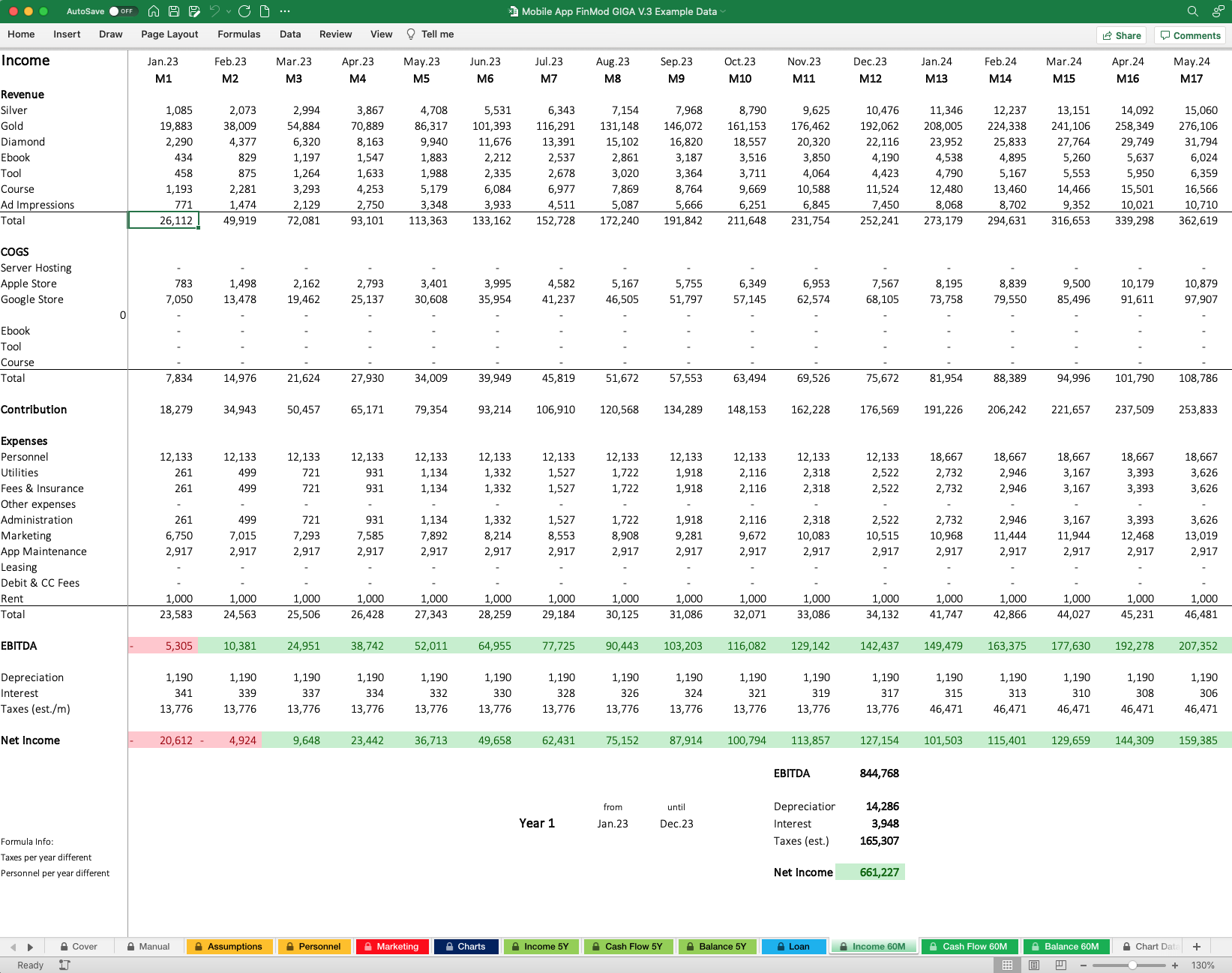Click the next sheet navigation arrow
This screenshot has height=973, width=1232.
30,947
